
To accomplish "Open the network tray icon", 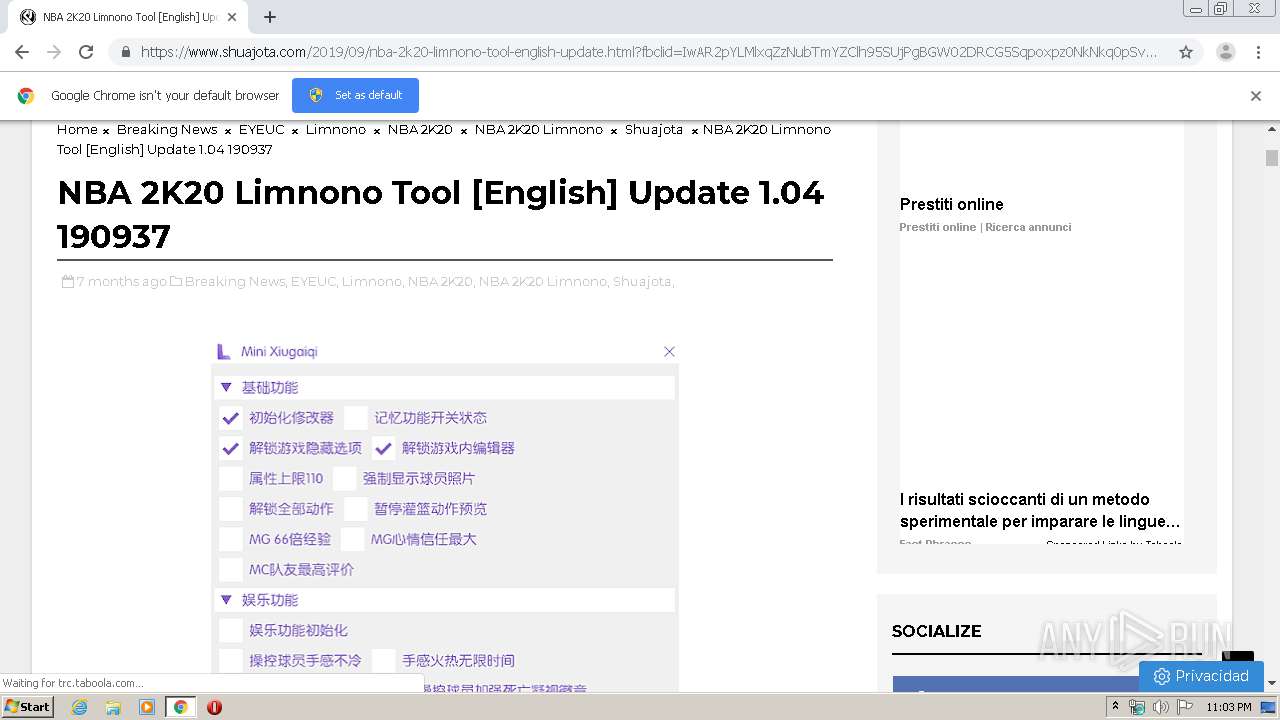I will [1137, 707].
